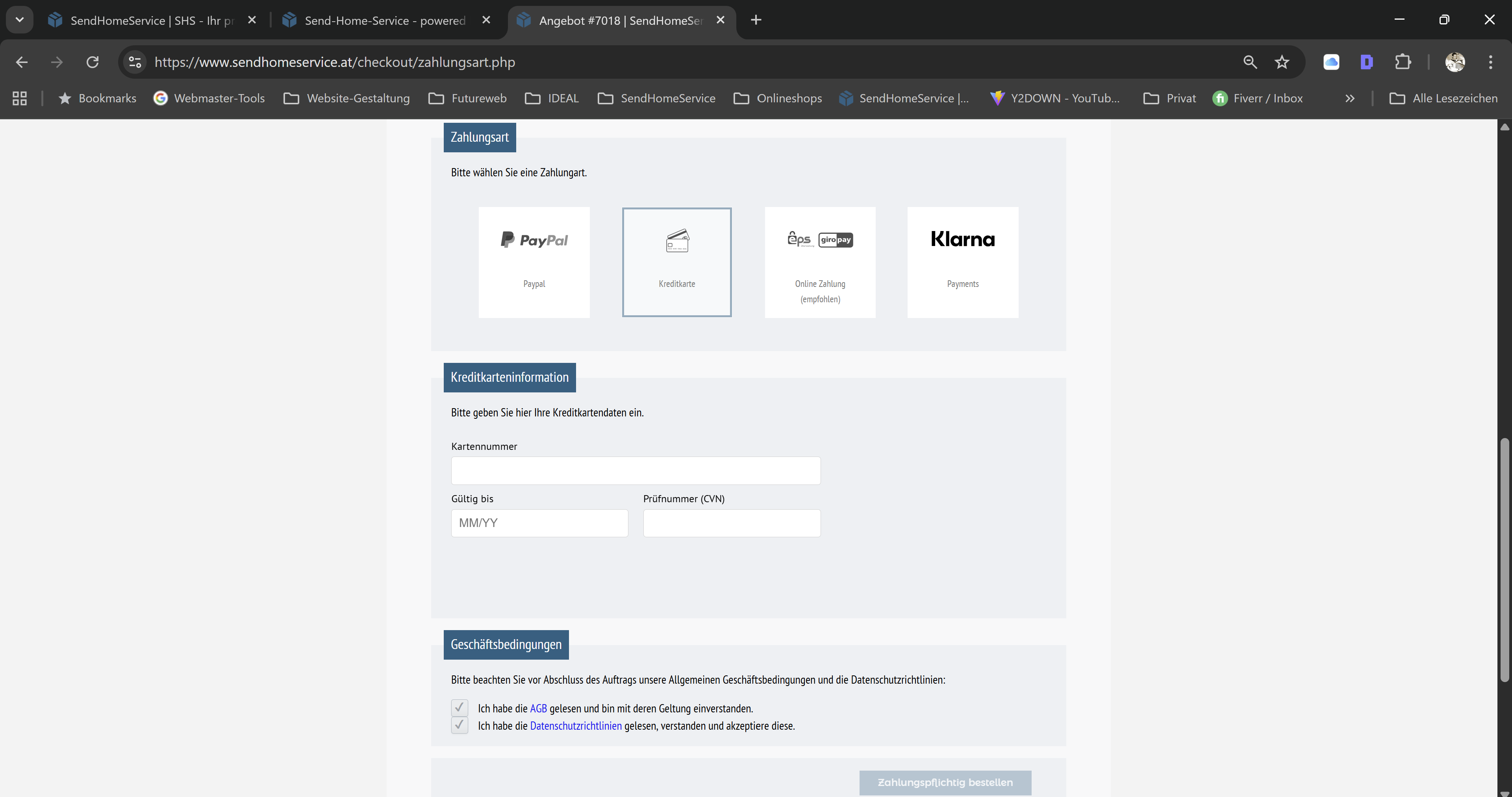Open the apps grid in bookmarks bar
Viewport: 1512px width, 797px height.
point(19,98)
